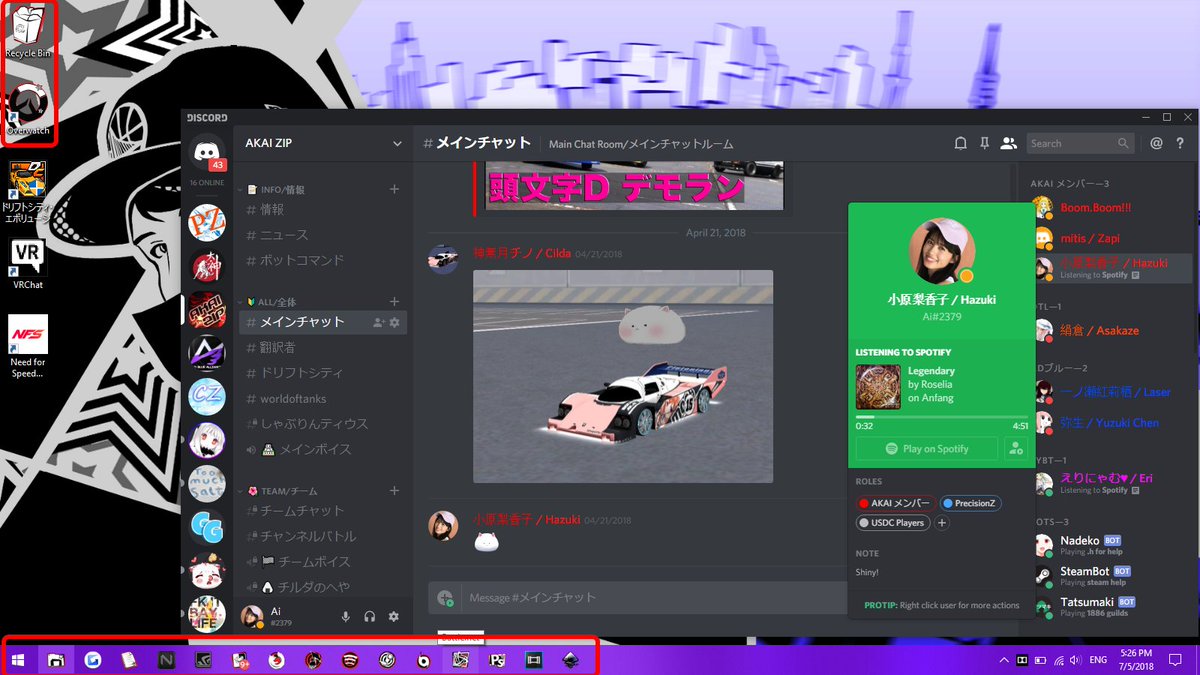This screenshot has width=1200, height=675.
Task: Open Windows action center notifications
Action: tap(1175, 660)
